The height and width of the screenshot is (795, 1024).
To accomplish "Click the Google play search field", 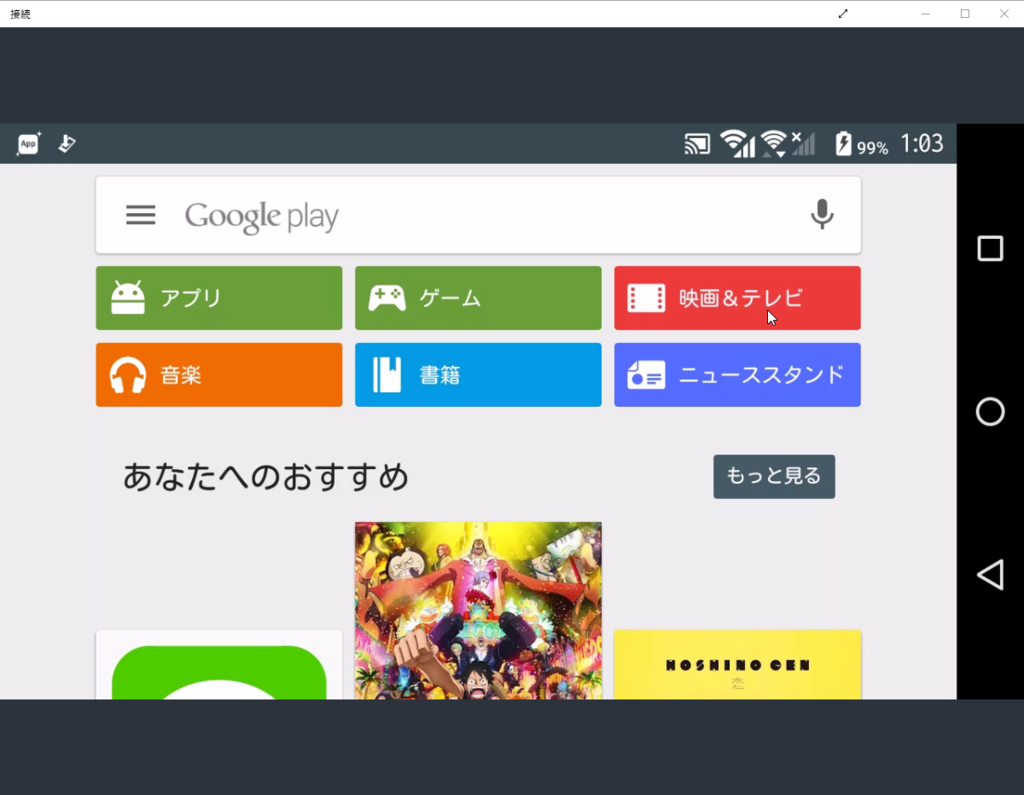I will (x=478, y=215).
